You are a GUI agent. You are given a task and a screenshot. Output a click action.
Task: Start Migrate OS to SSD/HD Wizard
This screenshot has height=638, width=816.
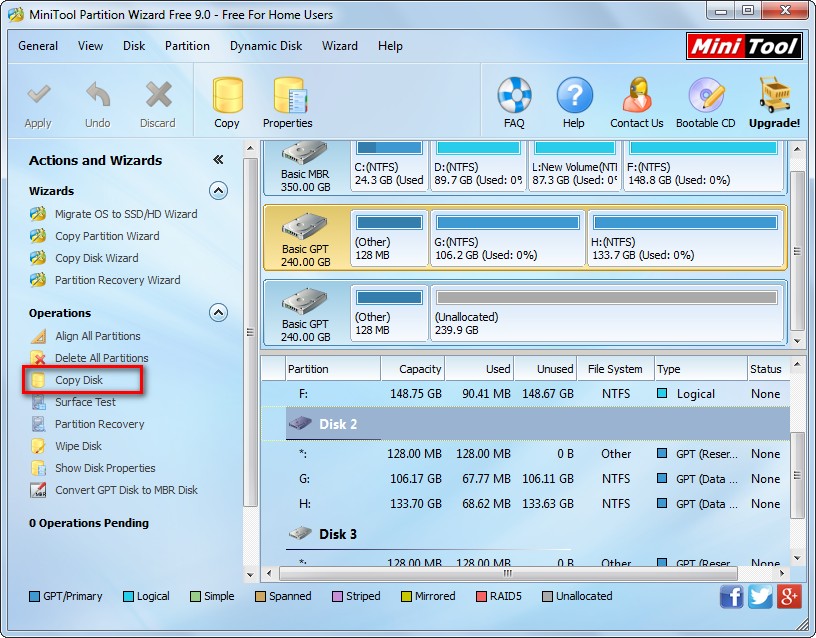126,214
